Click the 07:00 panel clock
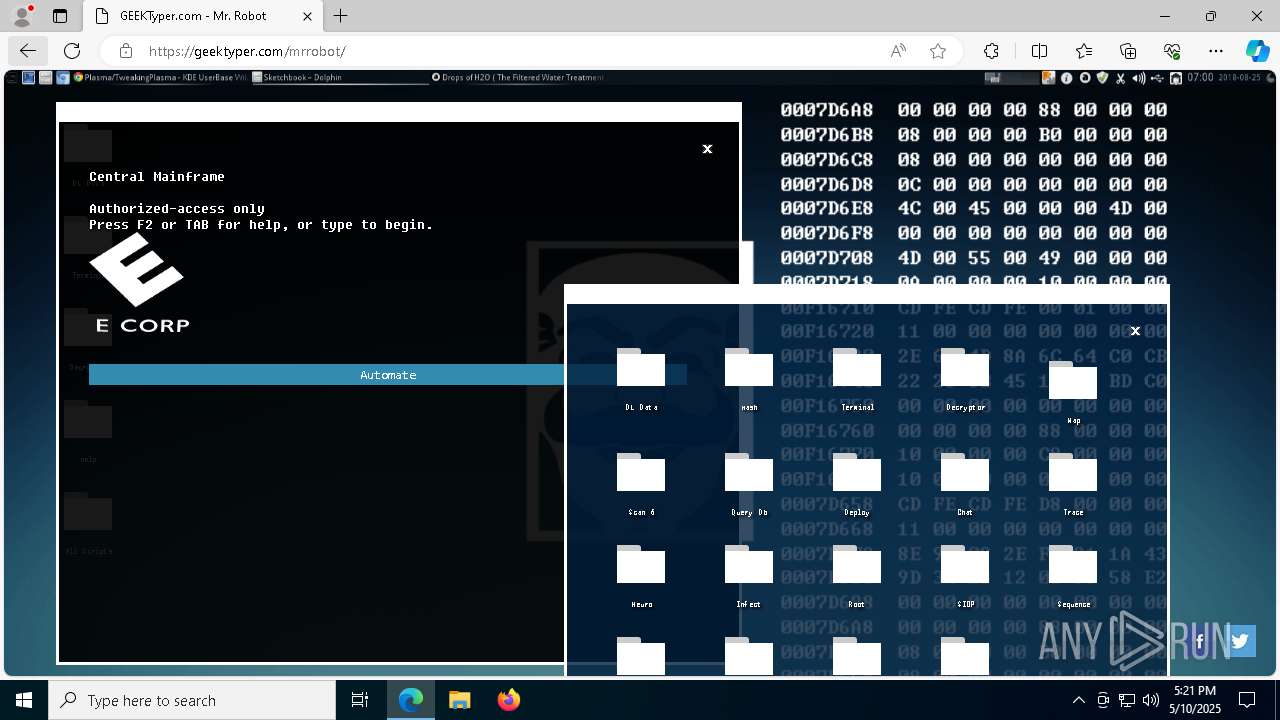The width and height of the screenshot is (1280, 720). coord(1200,78)
